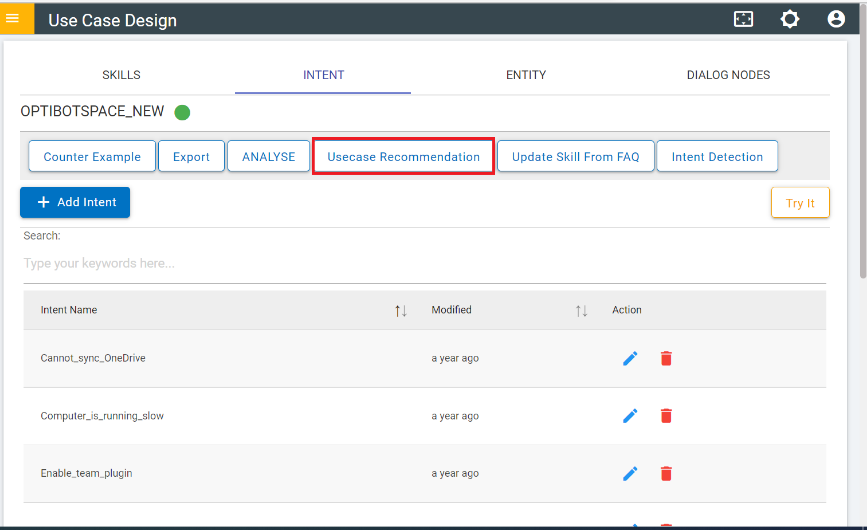Edit the Computer_is_running_slow intent
867x530 pixels.
point(630,416)
